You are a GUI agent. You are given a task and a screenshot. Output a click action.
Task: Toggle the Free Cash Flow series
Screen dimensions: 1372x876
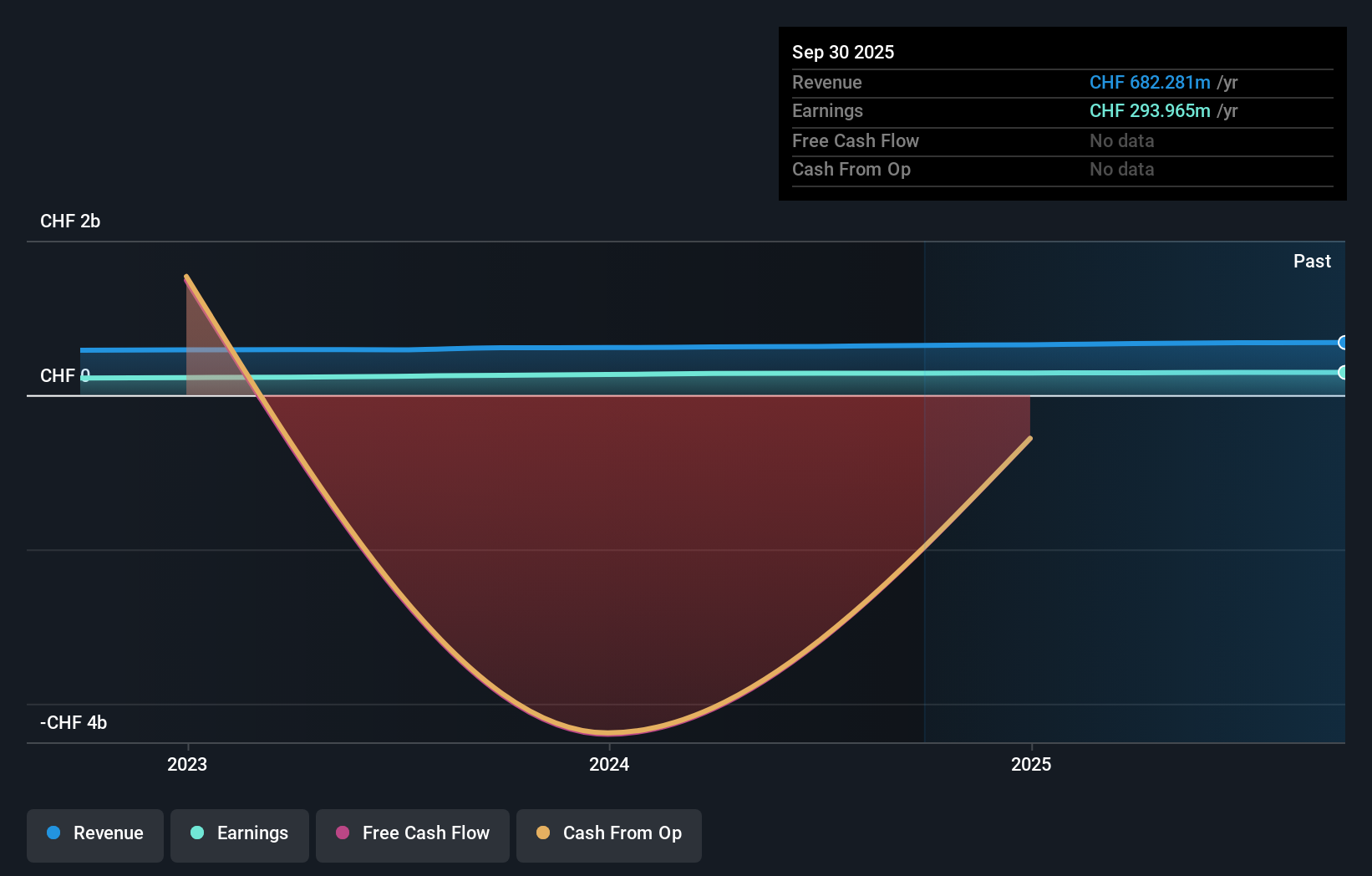[412, 833]
